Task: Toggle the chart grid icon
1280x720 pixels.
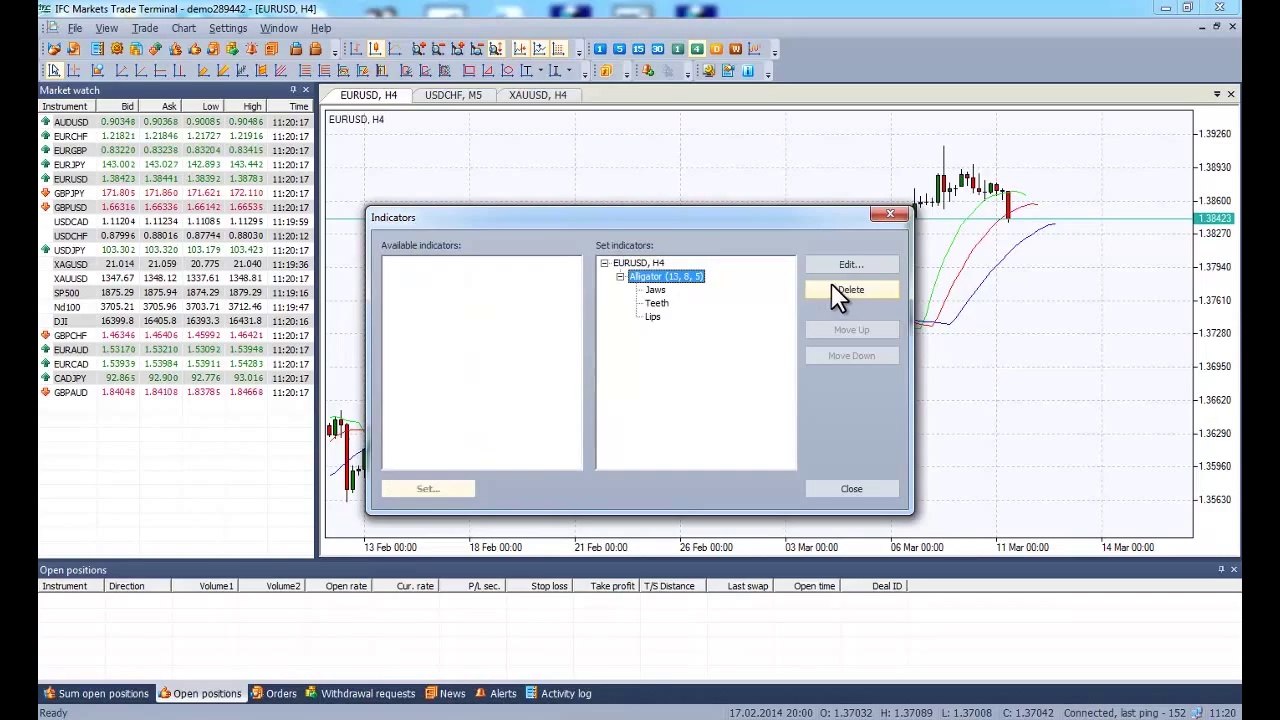Action: pos(558,49)
